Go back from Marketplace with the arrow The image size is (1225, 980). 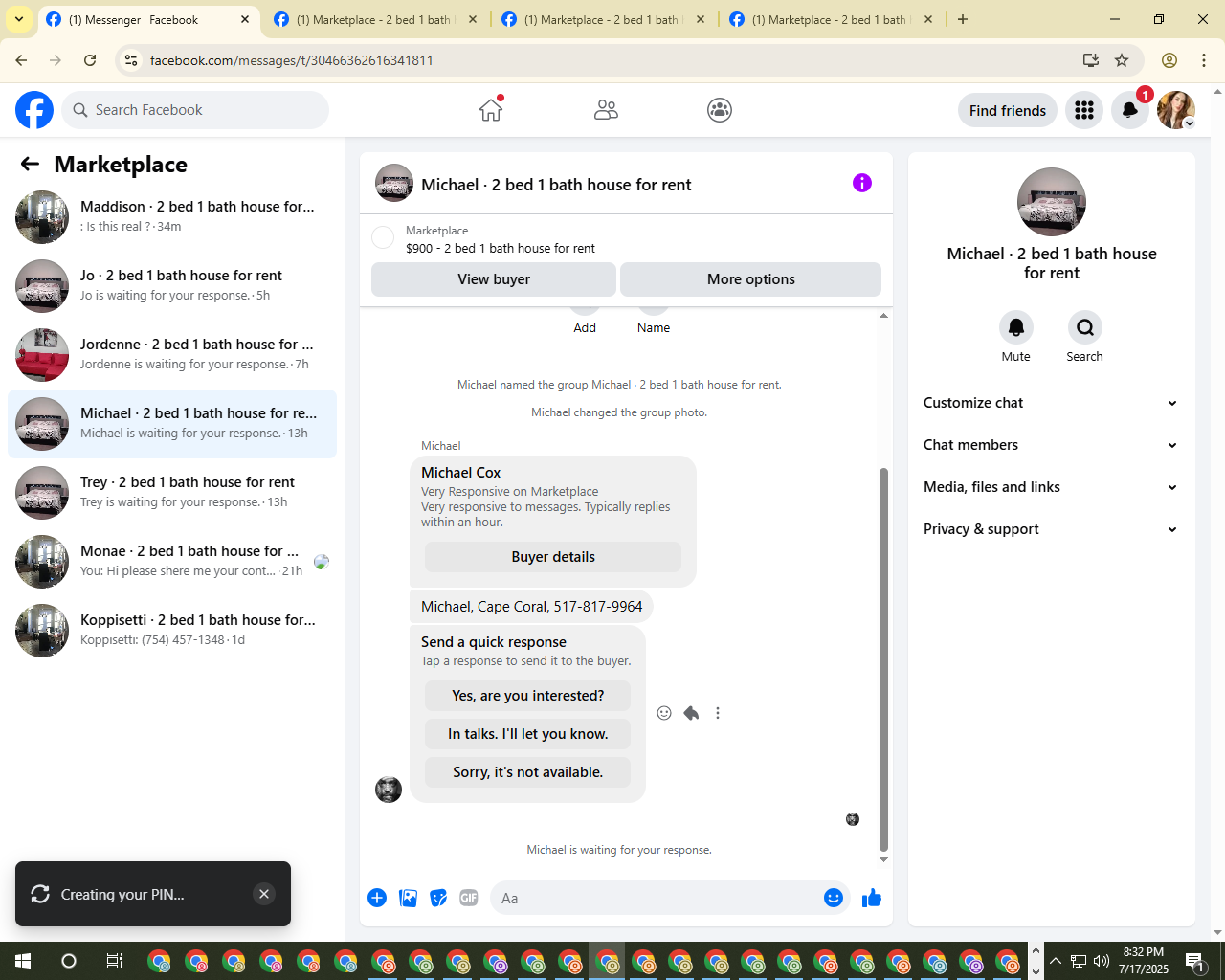(x=30, y=164)
